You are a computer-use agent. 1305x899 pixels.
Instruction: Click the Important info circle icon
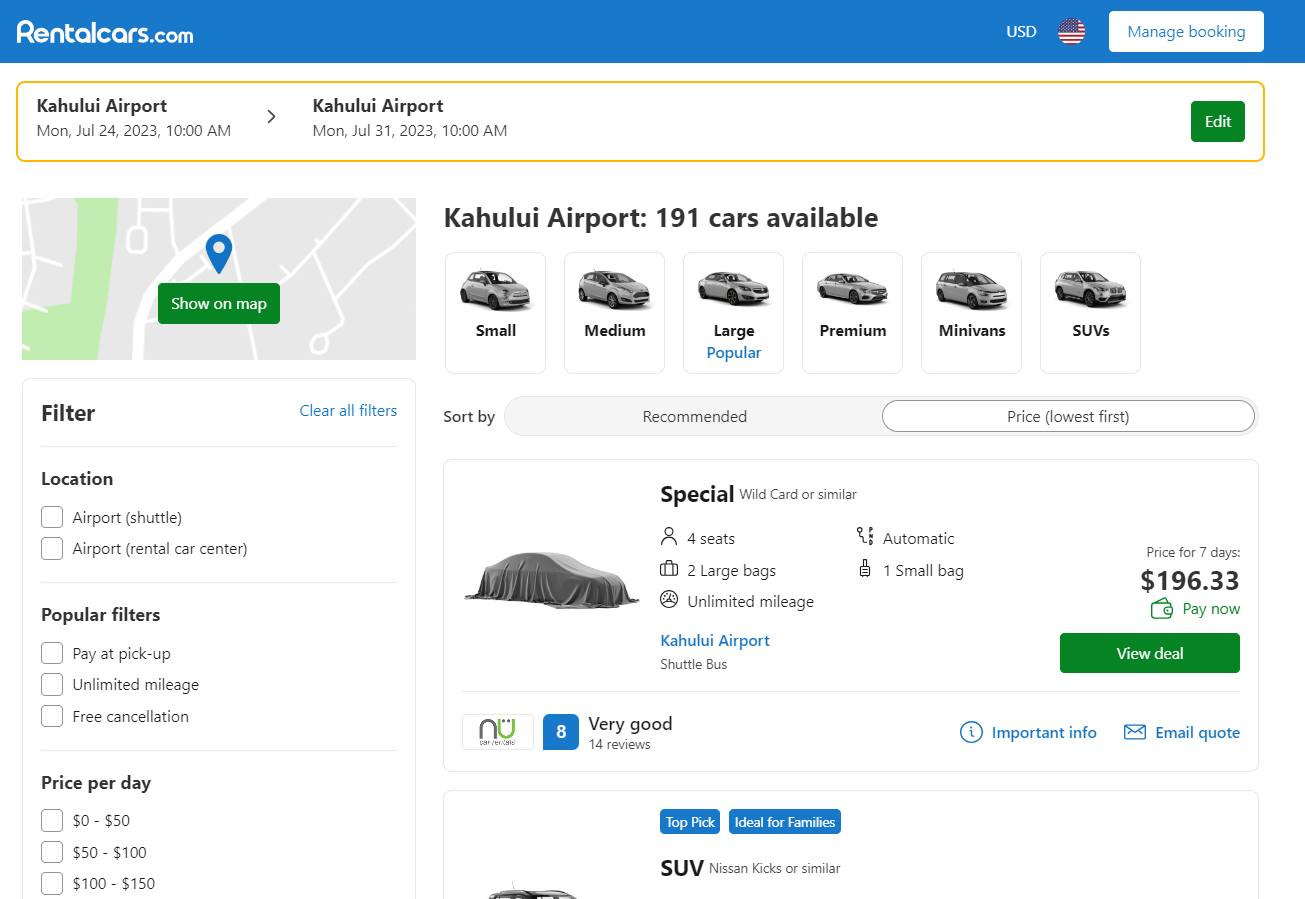click(970, 732)
